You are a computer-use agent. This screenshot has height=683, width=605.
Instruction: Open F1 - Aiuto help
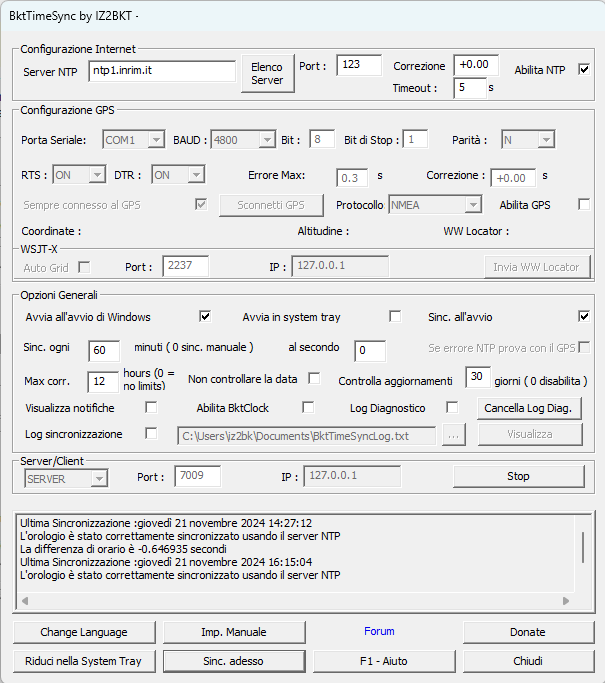click(x=384, y=661)
